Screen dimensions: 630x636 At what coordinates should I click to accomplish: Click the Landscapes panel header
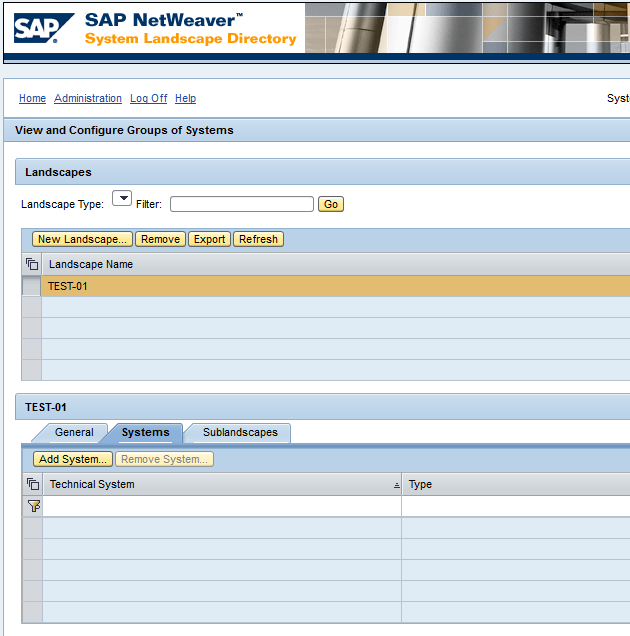tap(323, 172)
